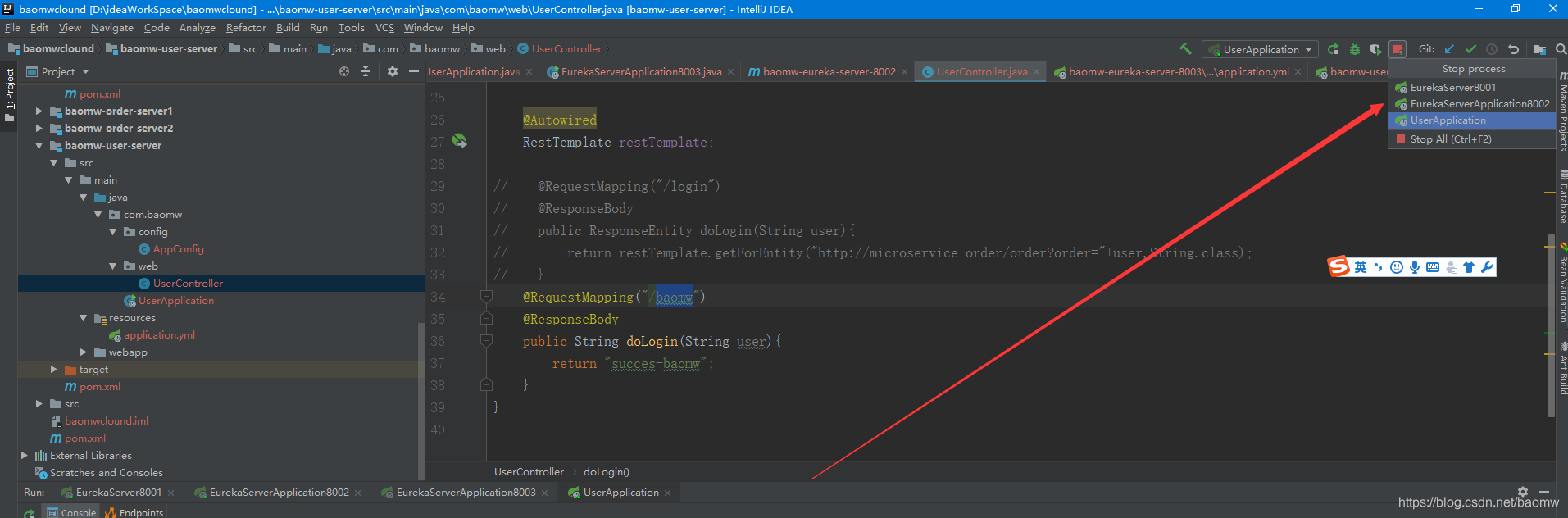Click the Git Commit checkmark icon
This screenshot has height=518, width=1568.
click(1471, 49)
